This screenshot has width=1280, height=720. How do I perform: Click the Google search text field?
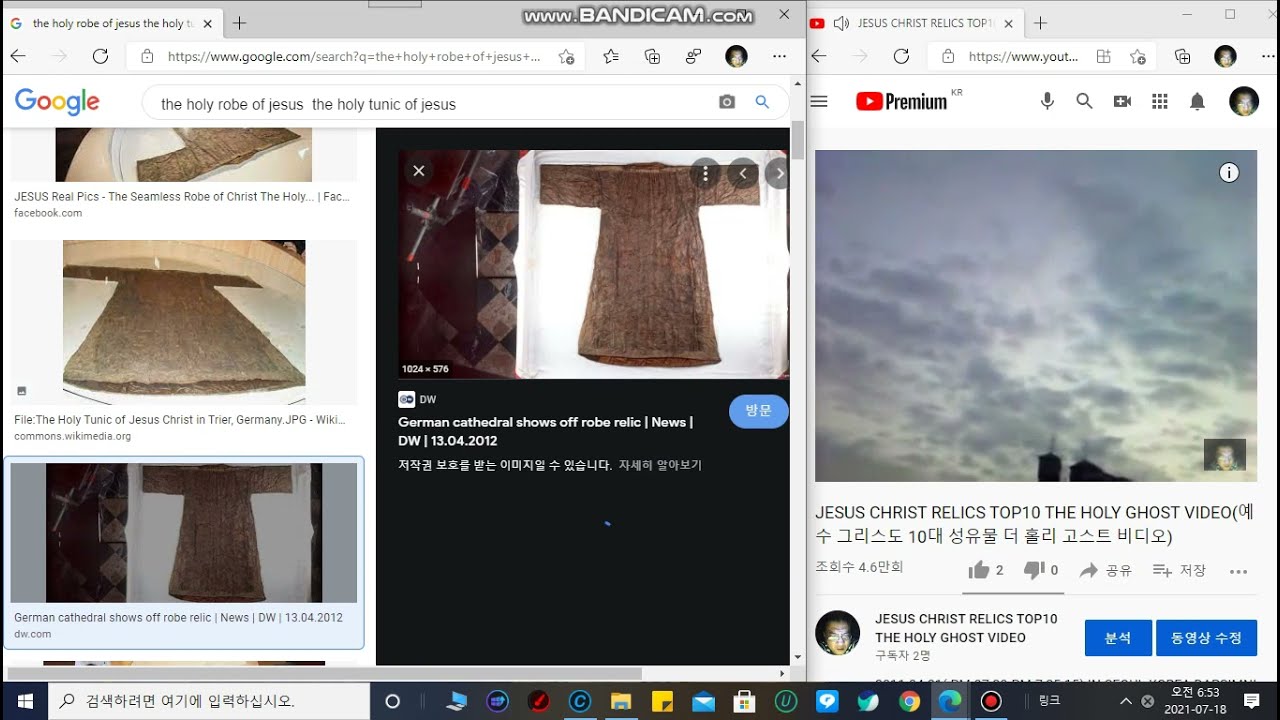click(x=430, y=103)
